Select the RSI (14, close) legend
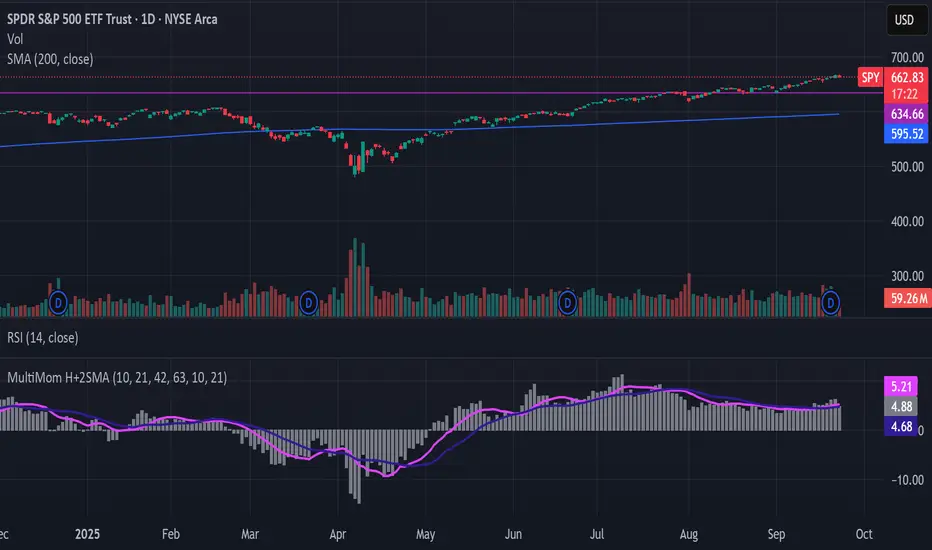 (42, 338)
